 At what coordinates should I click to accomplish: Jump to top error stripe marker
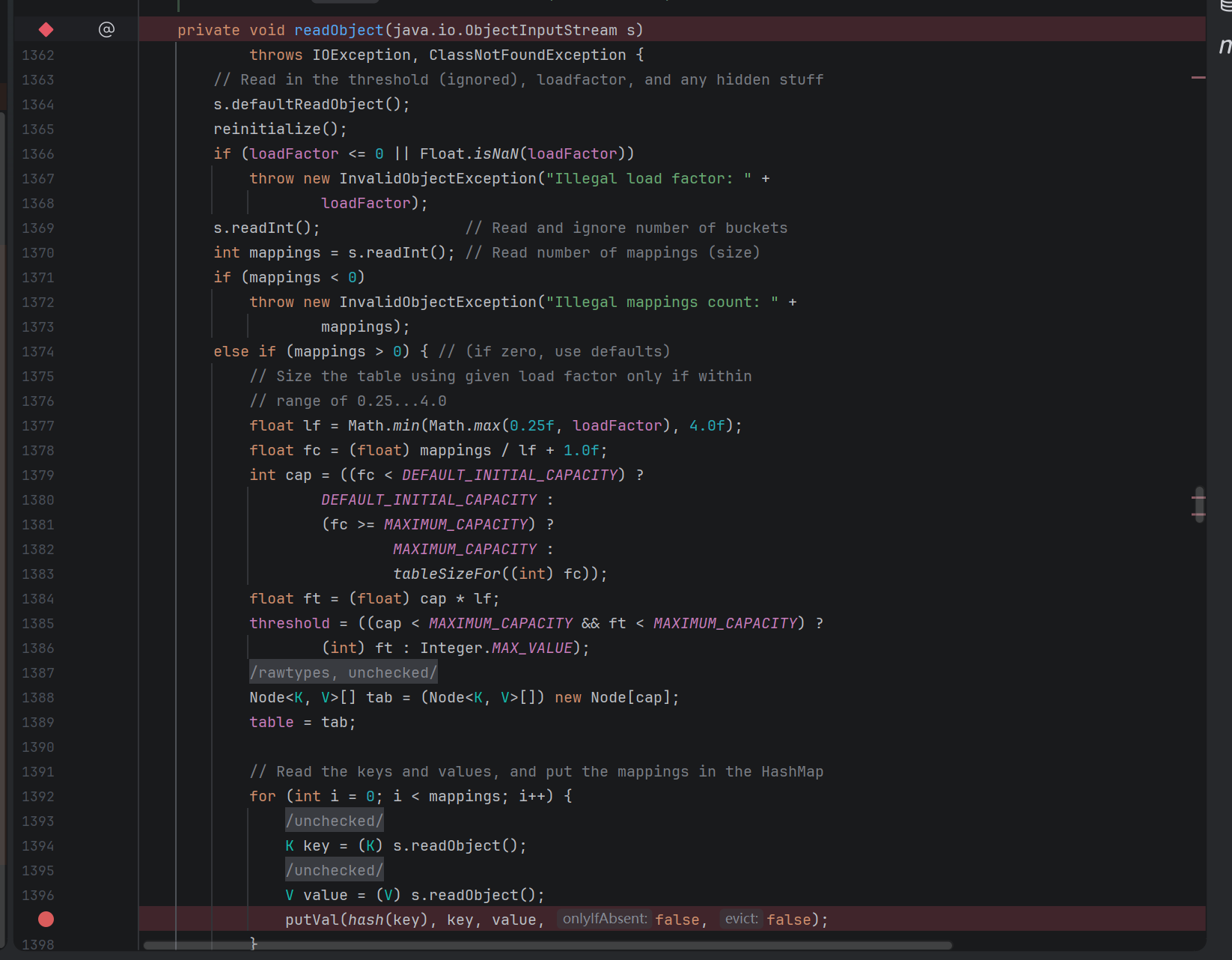coord(1198,77)
